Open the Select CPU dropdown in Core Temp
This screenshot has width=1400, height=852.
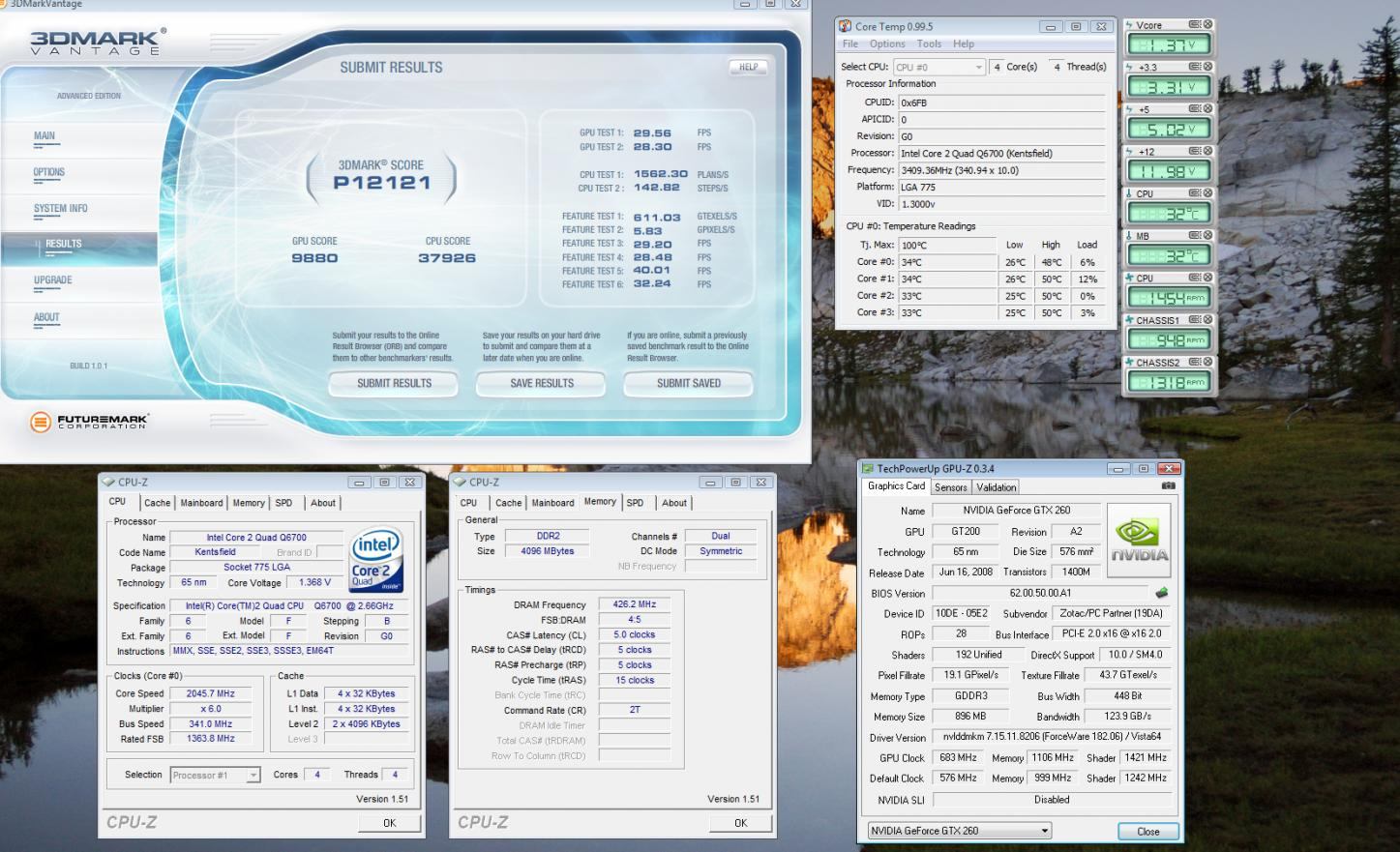pos(938,67)
